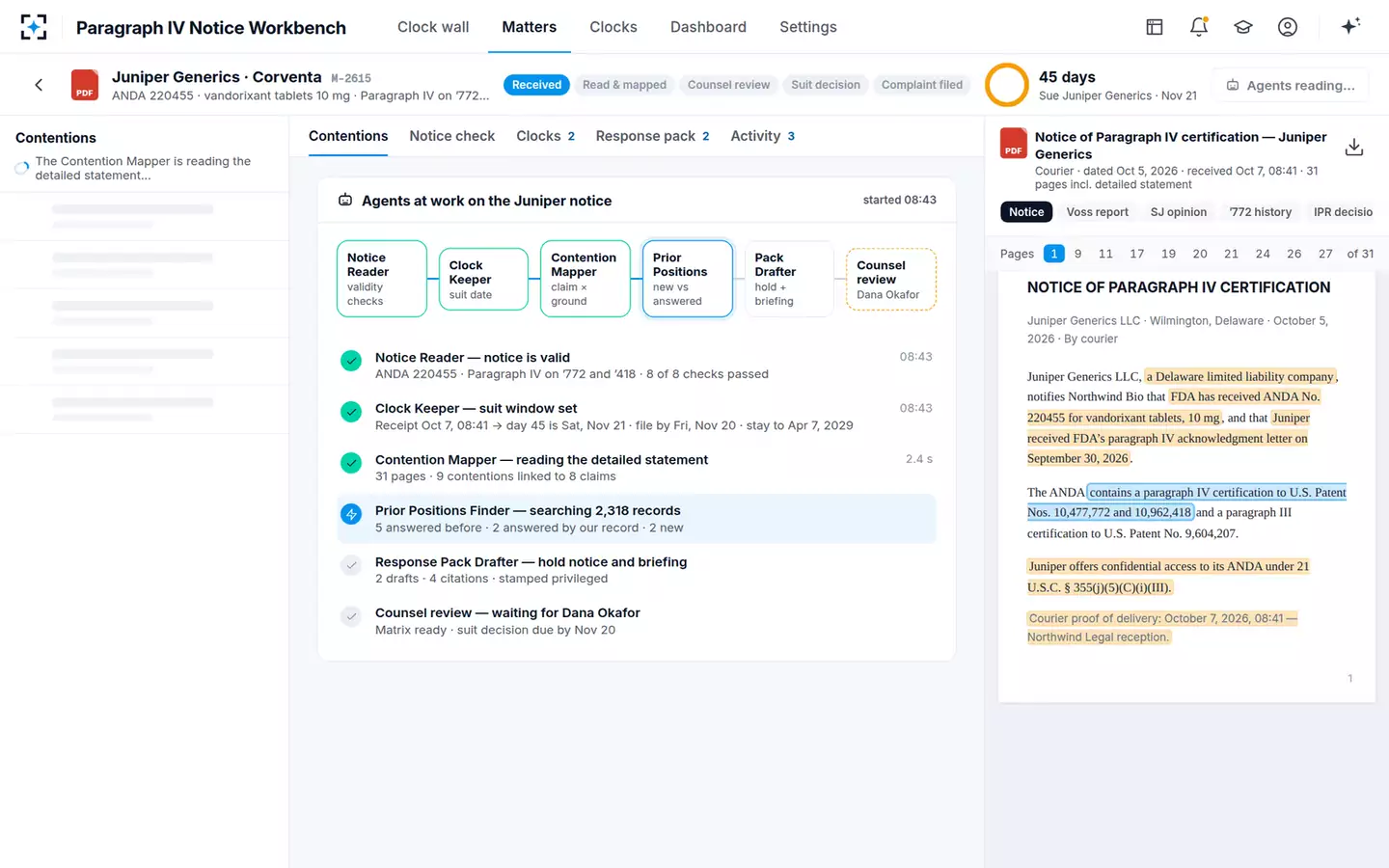Jump to page 24 of the notice
This screenshot has width=1389, height=868.
(x=1263, y=254)
